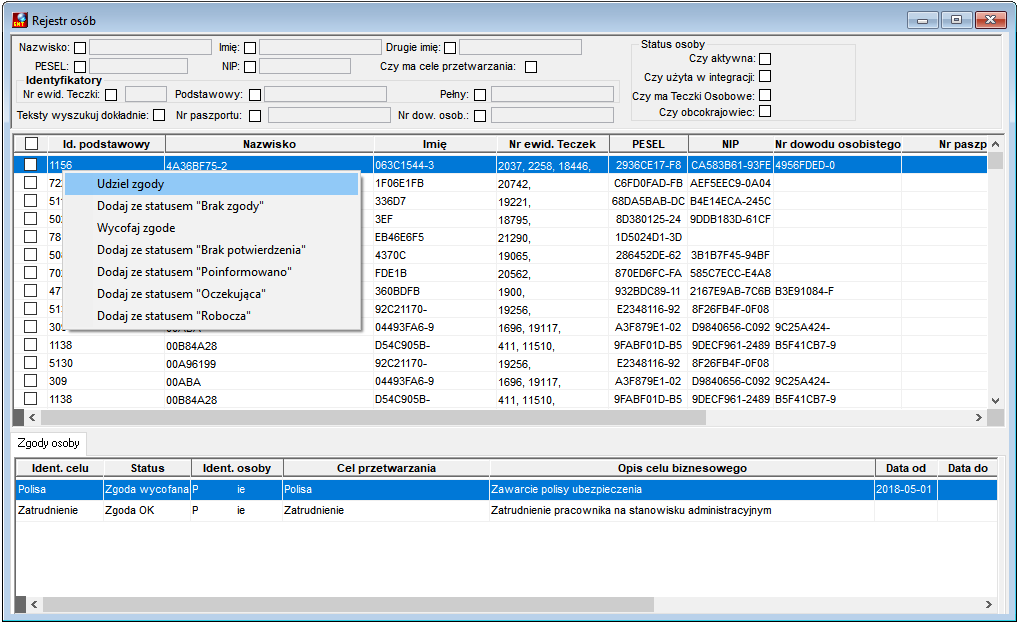Click NIP cell AEF5EEC9-0A04

[x=730, y=184]
